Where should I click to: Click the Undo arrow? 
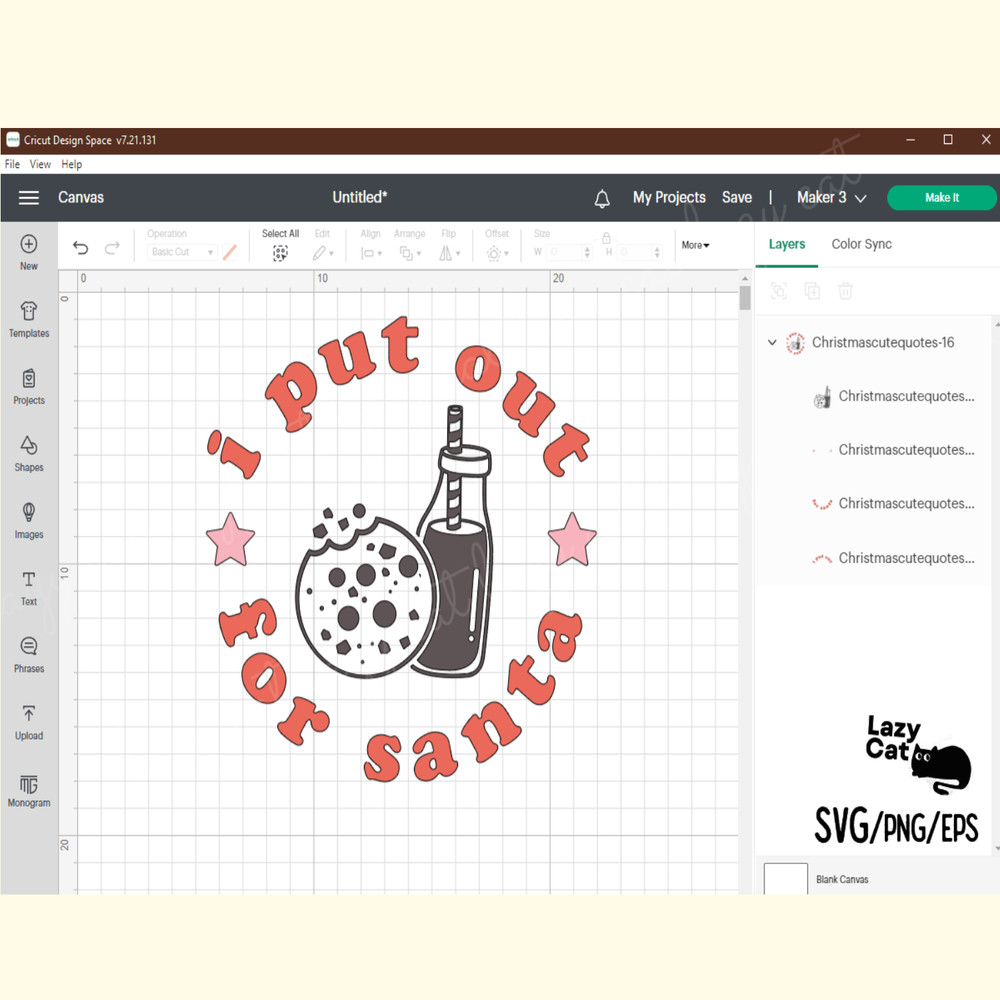[x=81, y=249]
